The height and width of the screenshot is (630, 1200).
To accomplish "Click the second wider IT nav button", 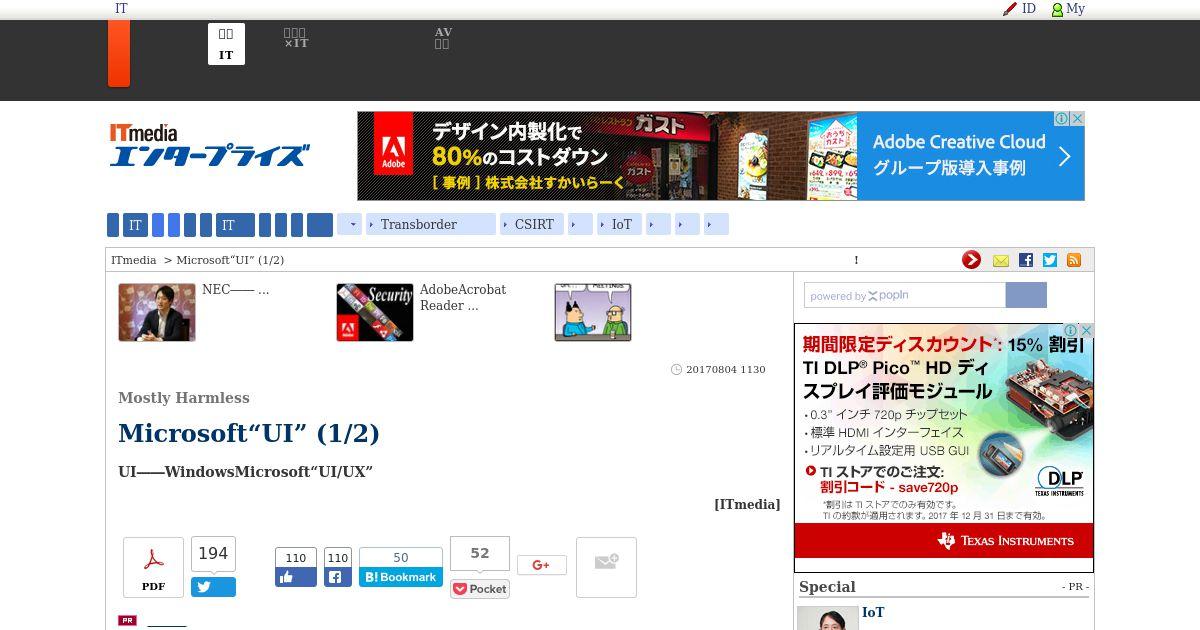I will [x=235, y=224].
